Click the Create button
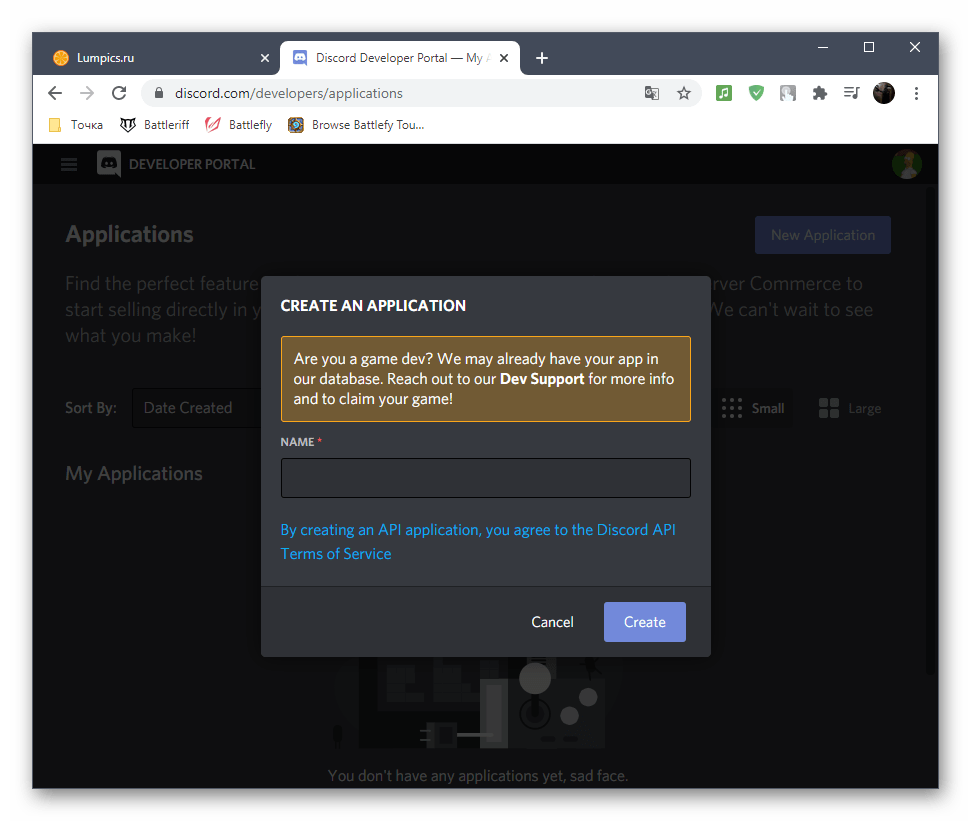 [645, 622]
